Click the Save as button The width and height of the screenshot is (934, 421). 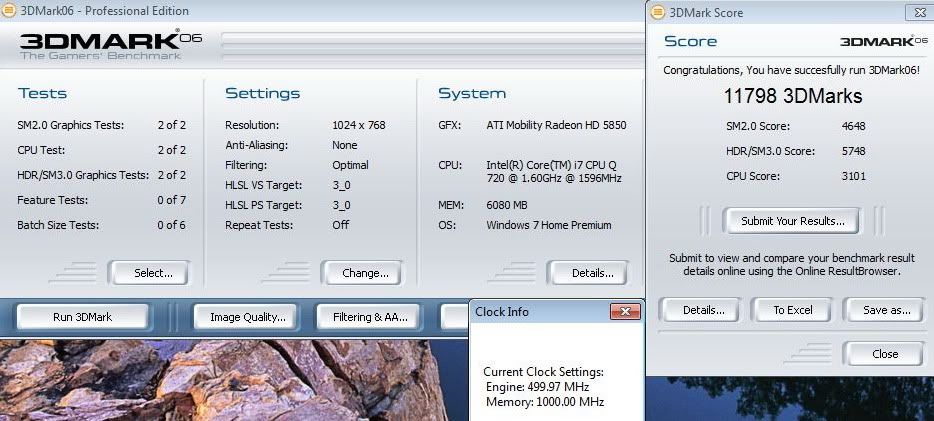click(883, 310)
